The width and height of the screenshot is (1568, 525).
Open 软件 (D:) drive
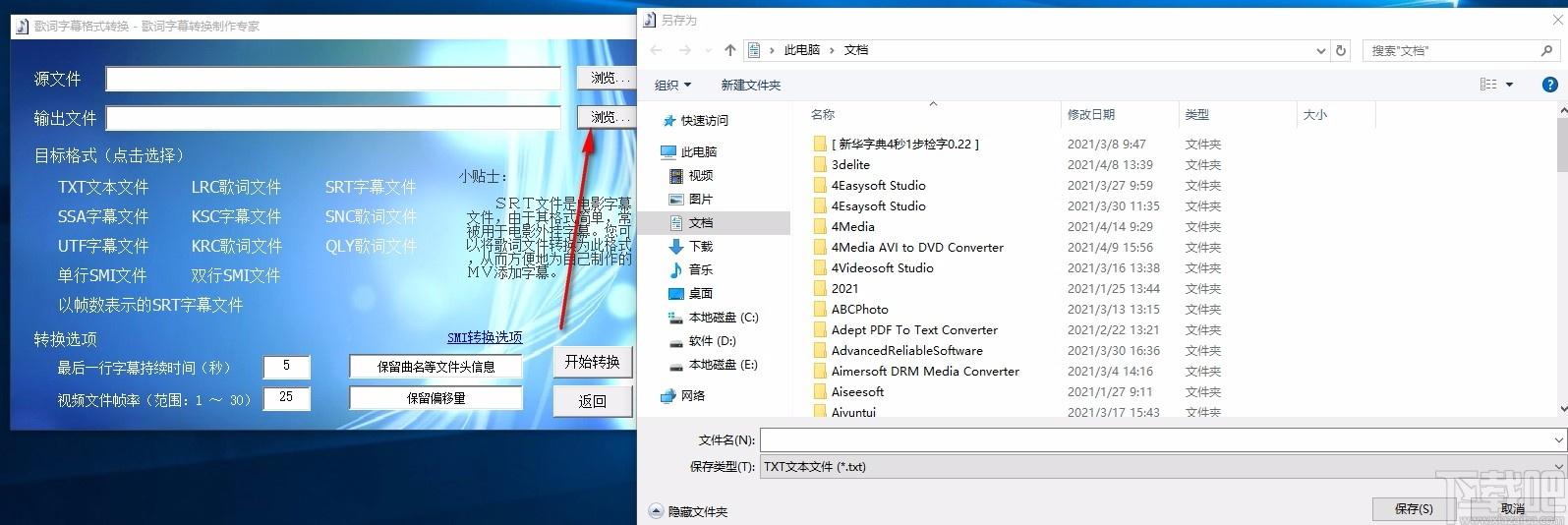[x=713, y=341]
